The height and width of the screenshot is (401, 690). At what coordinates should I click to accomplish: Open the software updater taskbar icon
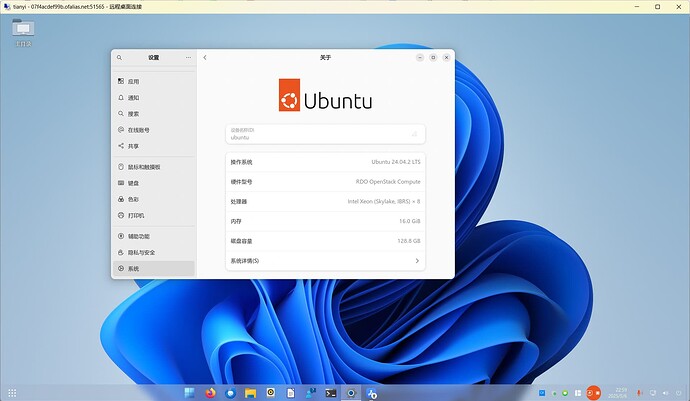pos(371,393)
